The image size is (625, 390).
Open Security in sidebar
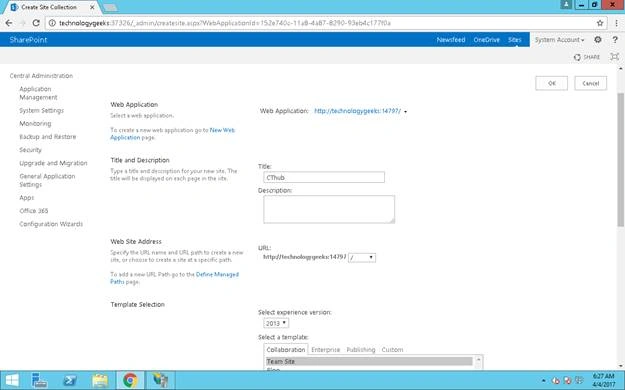[30, 150]
